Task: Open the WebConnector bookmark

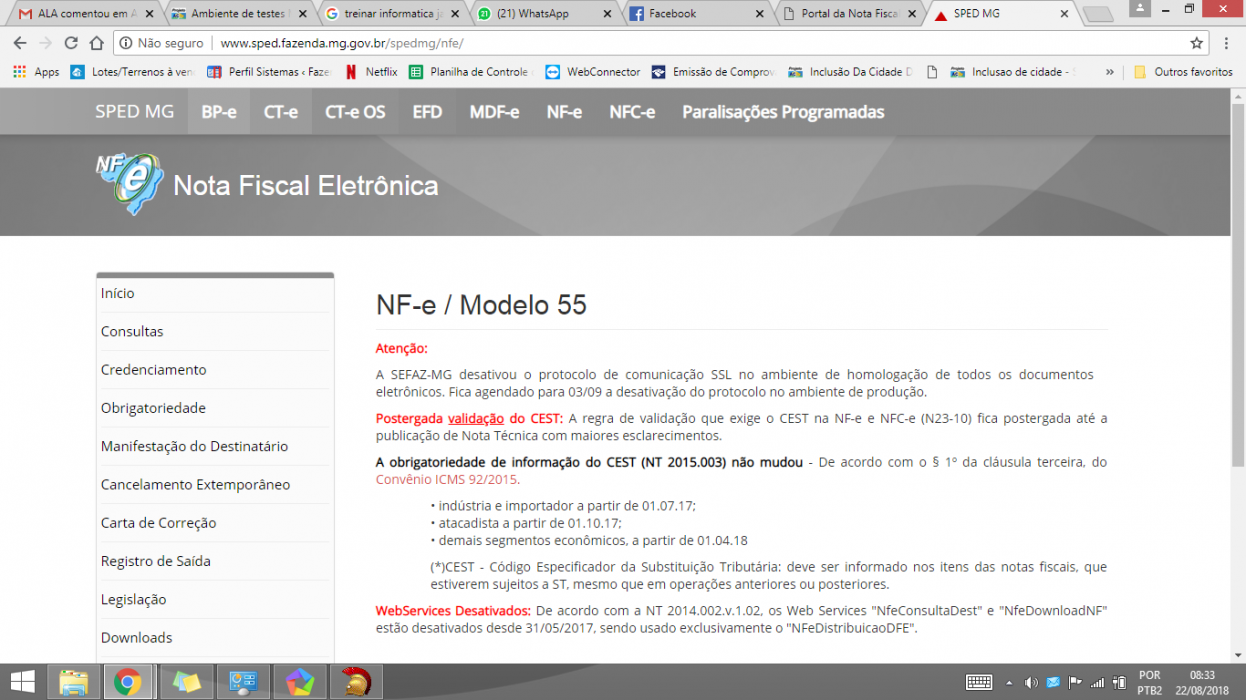Action: pyautogui.click(x=593, y=72)
